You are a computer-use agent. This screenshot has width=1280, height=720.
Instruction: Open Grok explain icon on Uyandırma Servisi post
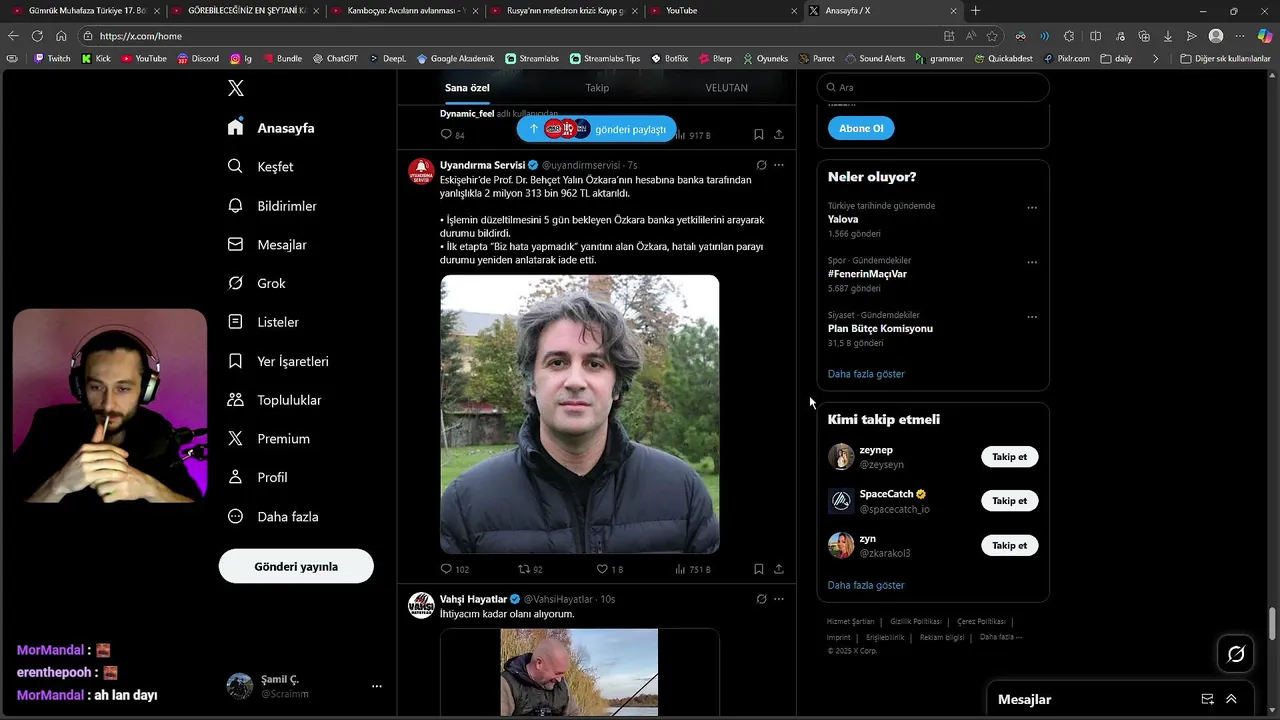[x=761, y=165]
